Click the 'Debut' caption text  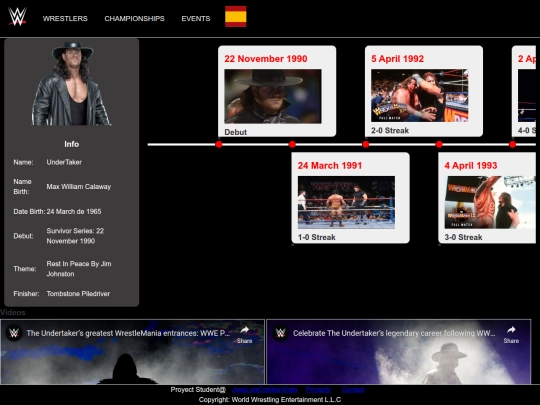click(x=236, y=132)
